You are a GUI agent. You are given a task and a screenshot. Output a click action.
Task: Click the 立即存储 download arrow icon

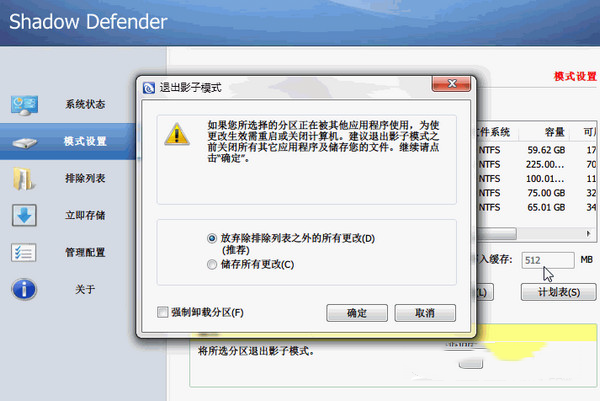point(24,215)
